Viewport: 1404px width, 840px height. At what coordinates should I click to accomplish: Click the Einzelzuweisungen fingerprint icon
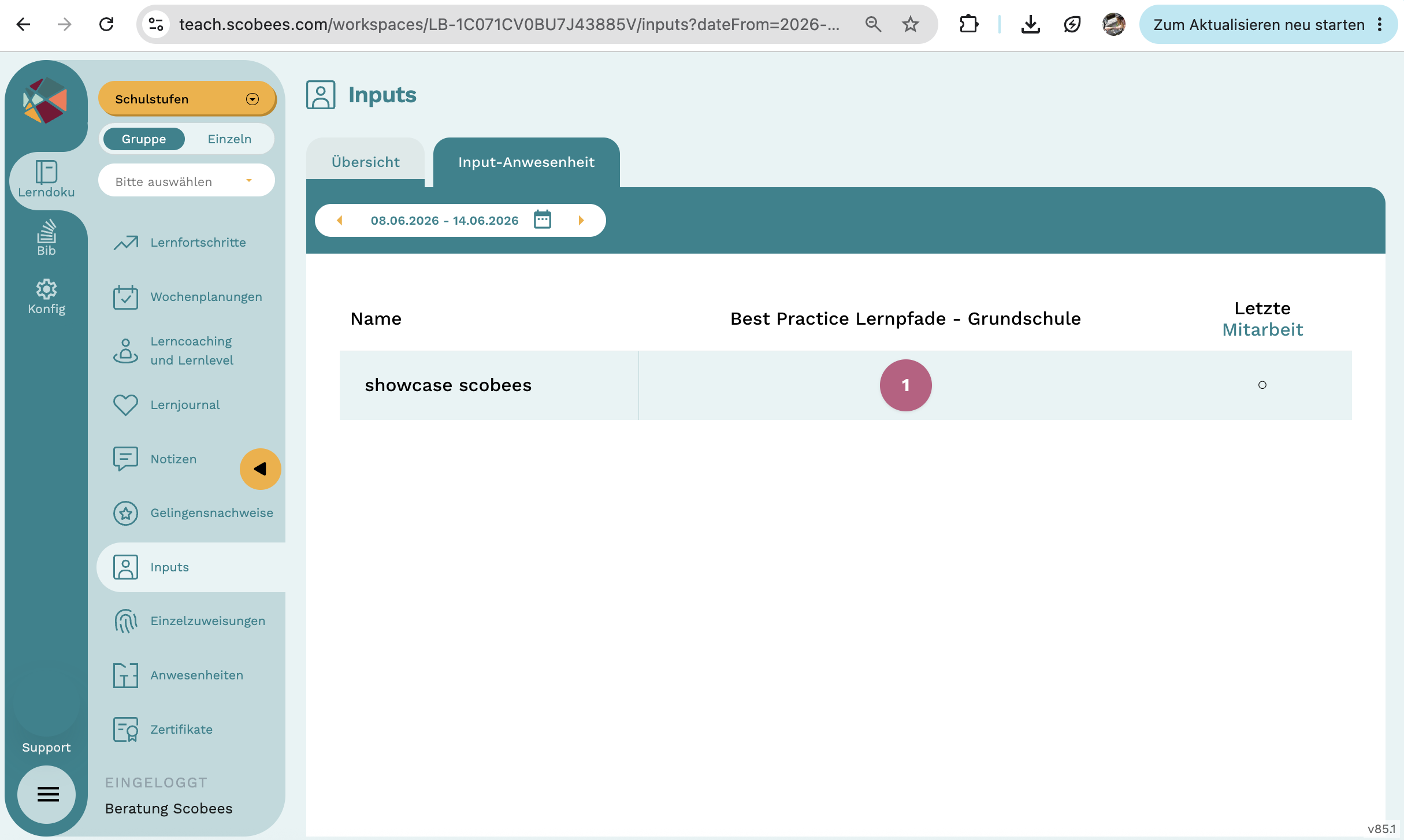[x=125, y=621]
